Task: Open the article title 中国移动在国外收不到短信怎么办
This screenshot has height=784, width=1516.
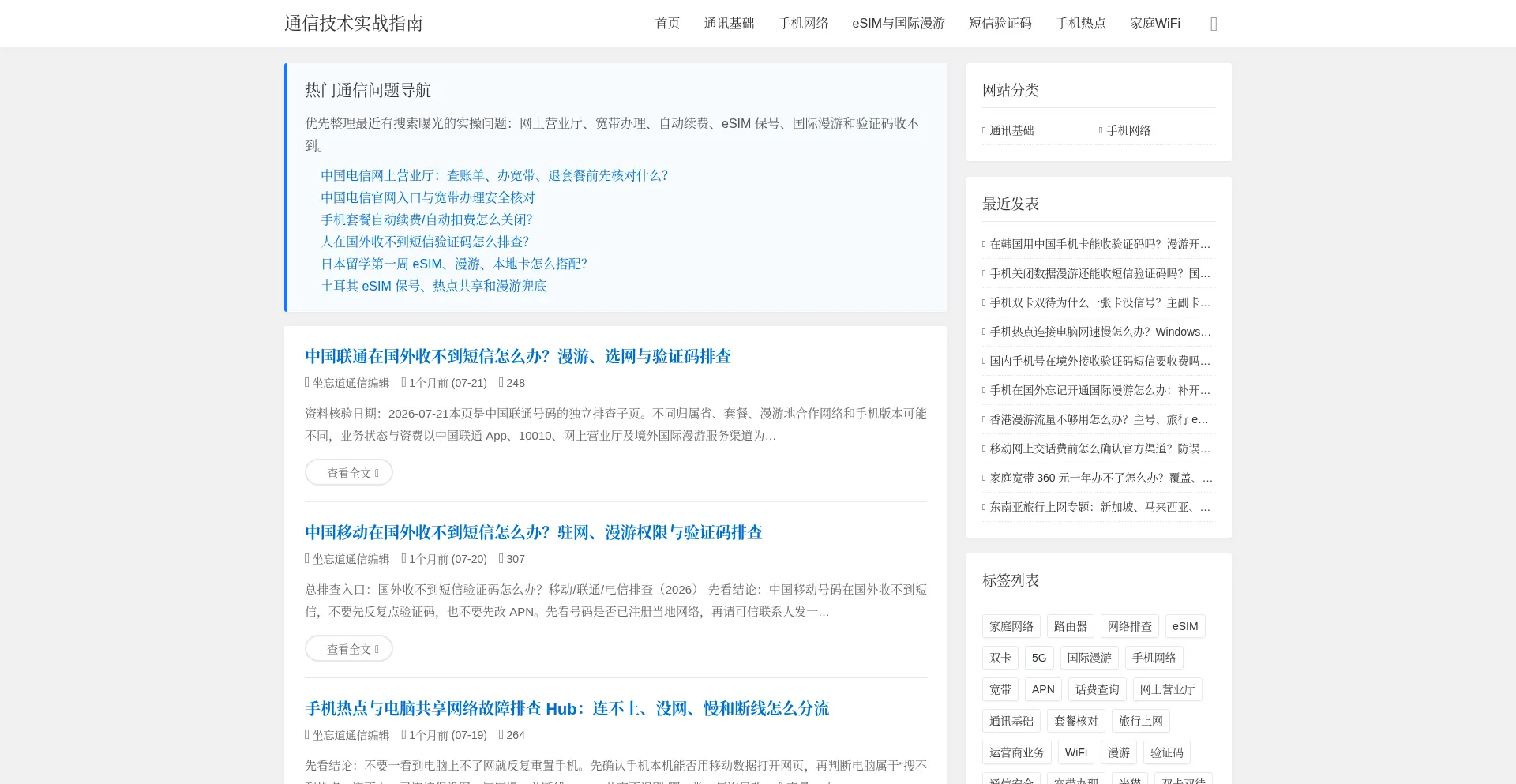Action: pyautogui.click(x=534, y=532)
